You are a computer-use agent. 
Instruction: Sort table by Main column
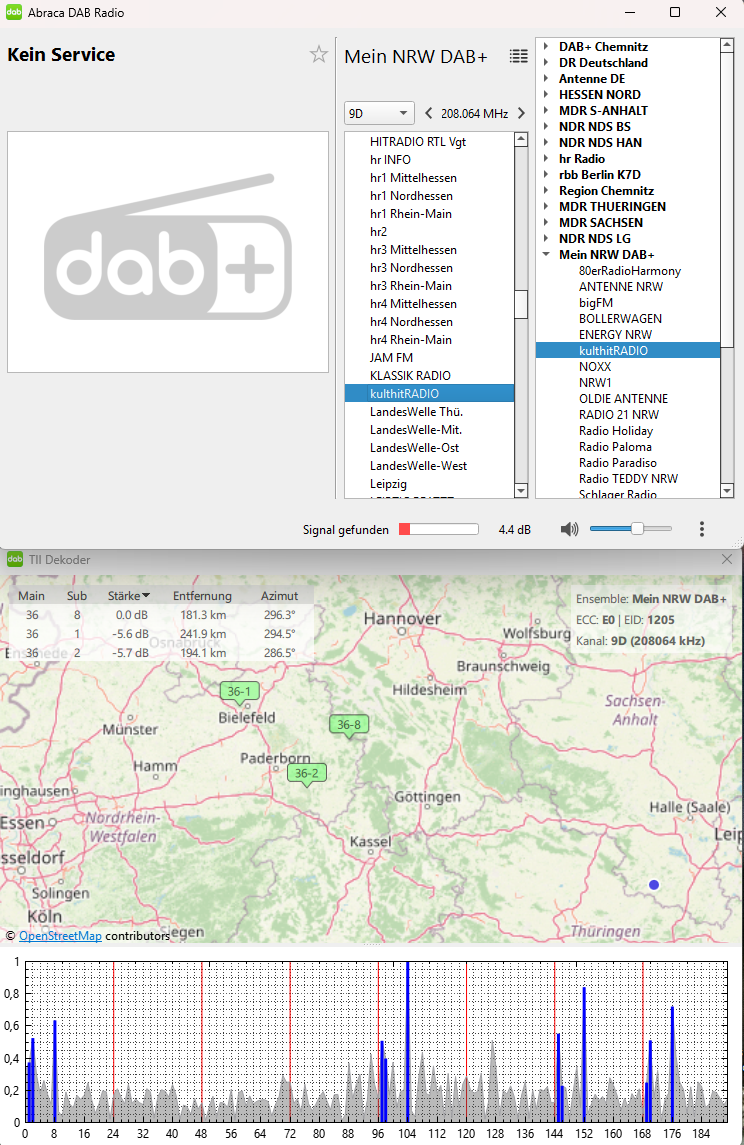click(x=31, y=596)
